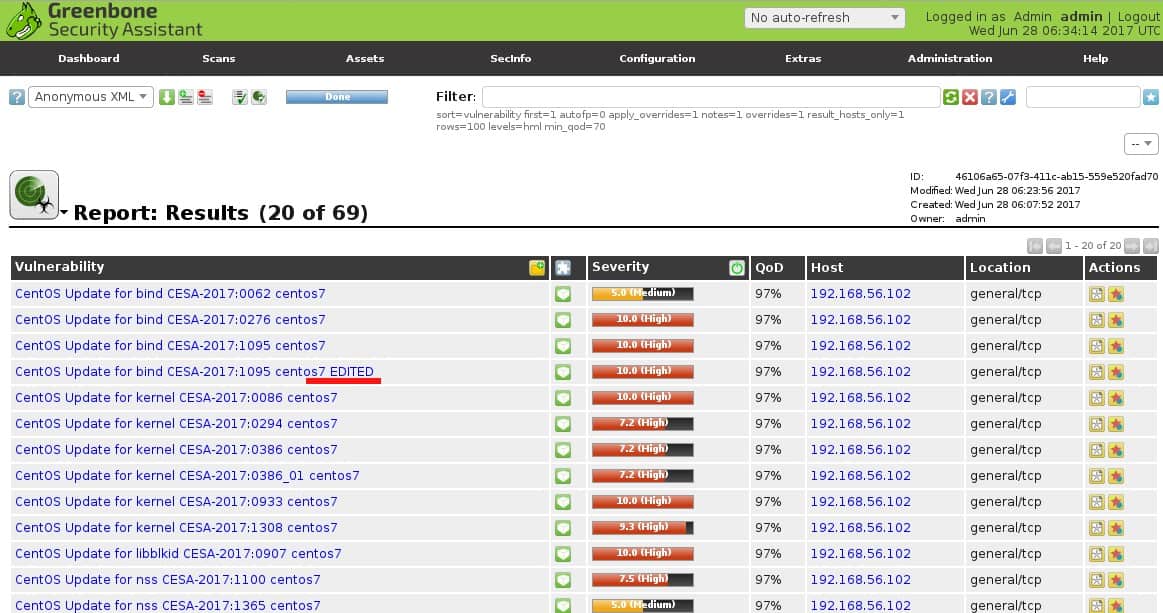Screen dimensions: 1163x613
Task: Click the help question mark beside Anonymous XML
Action: click(17, 97)
